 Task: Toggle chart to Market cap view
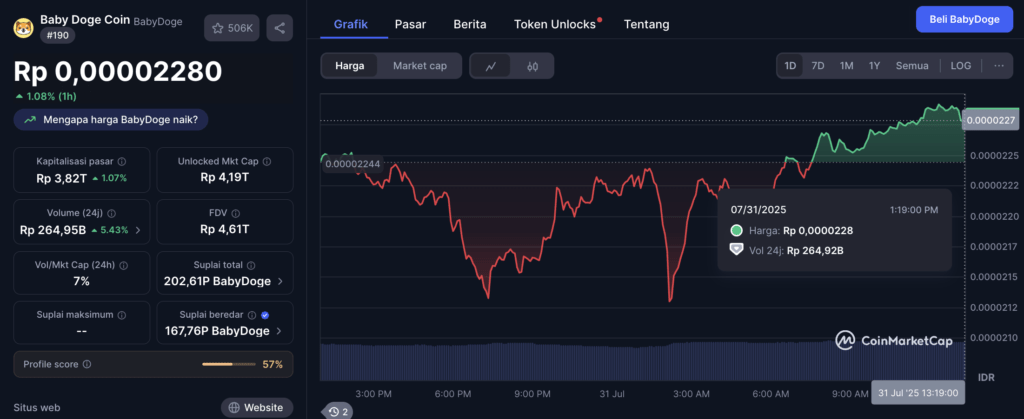420,66
